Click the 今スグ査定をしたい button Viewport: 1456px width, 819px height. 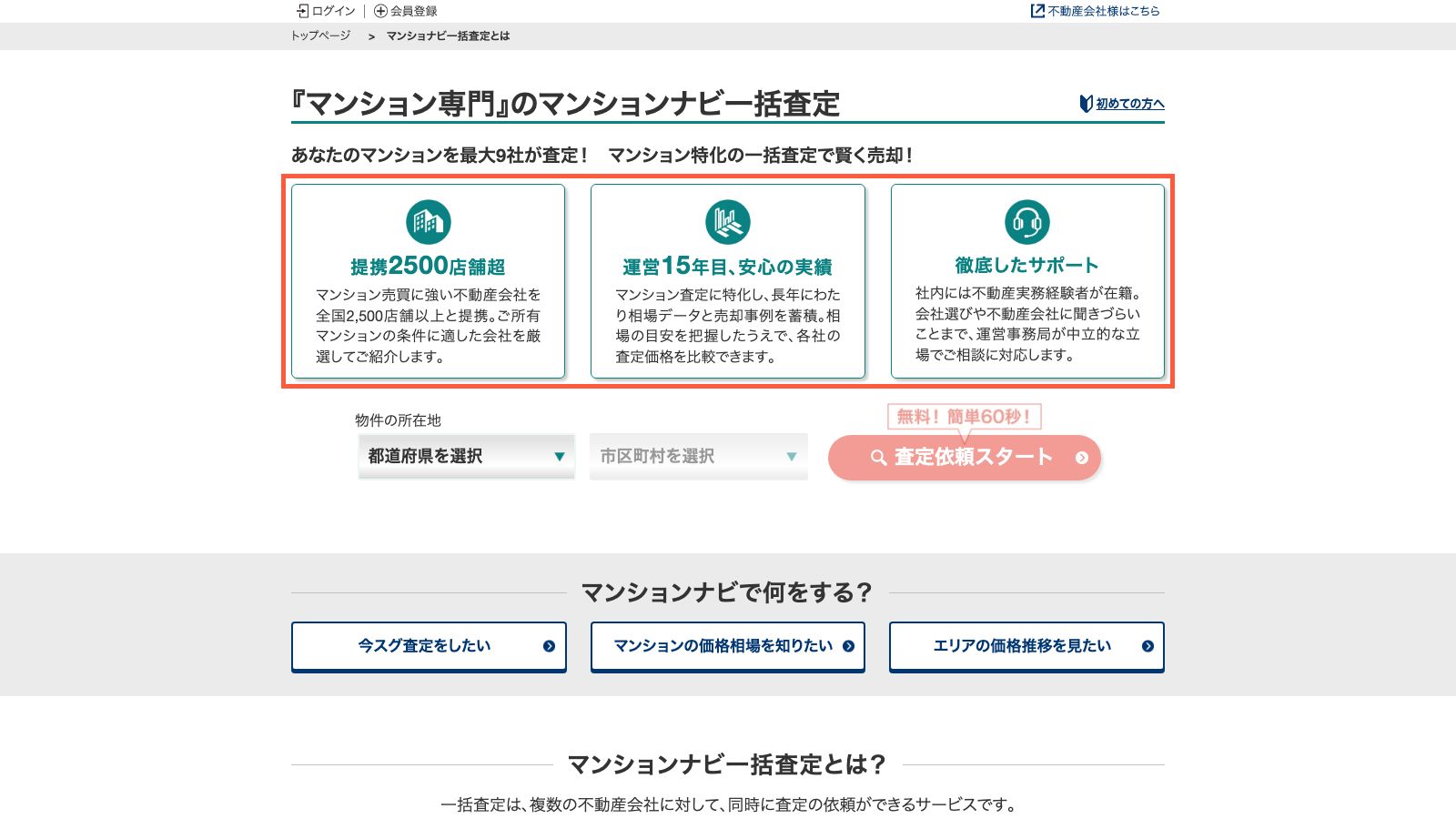(429, 646)
